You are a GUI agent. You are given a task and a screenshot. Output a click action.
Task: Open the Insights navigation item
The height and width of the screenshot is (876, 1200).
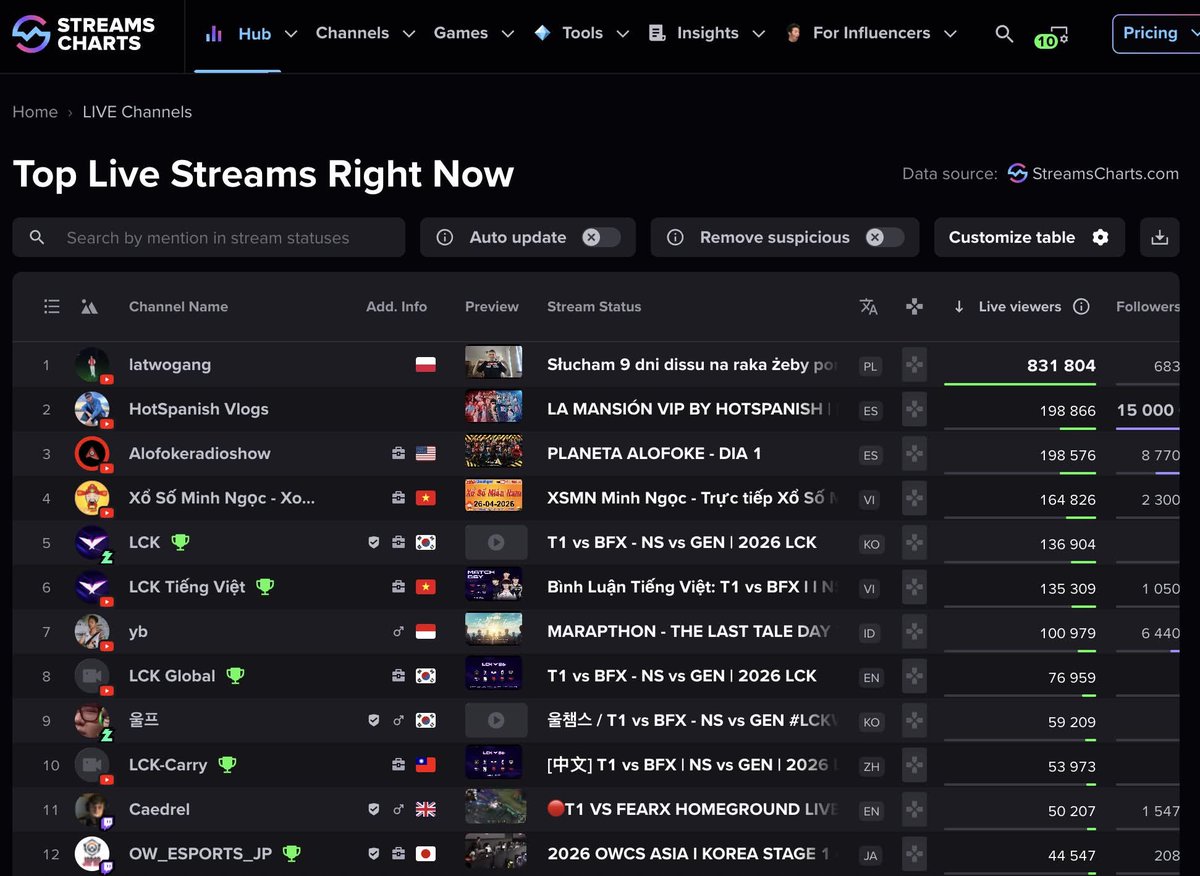point(708,33)
